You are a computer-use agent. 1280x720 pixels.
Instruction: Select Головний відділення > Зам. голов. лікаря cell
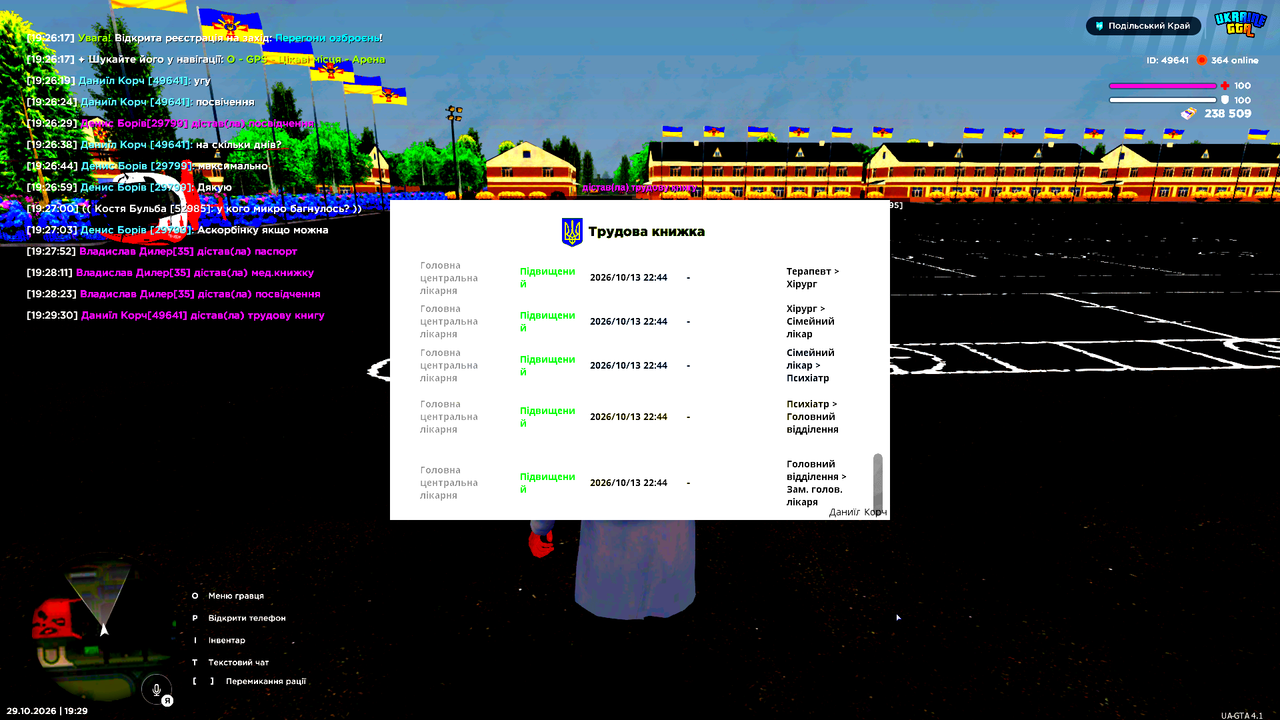click(817, 483)
